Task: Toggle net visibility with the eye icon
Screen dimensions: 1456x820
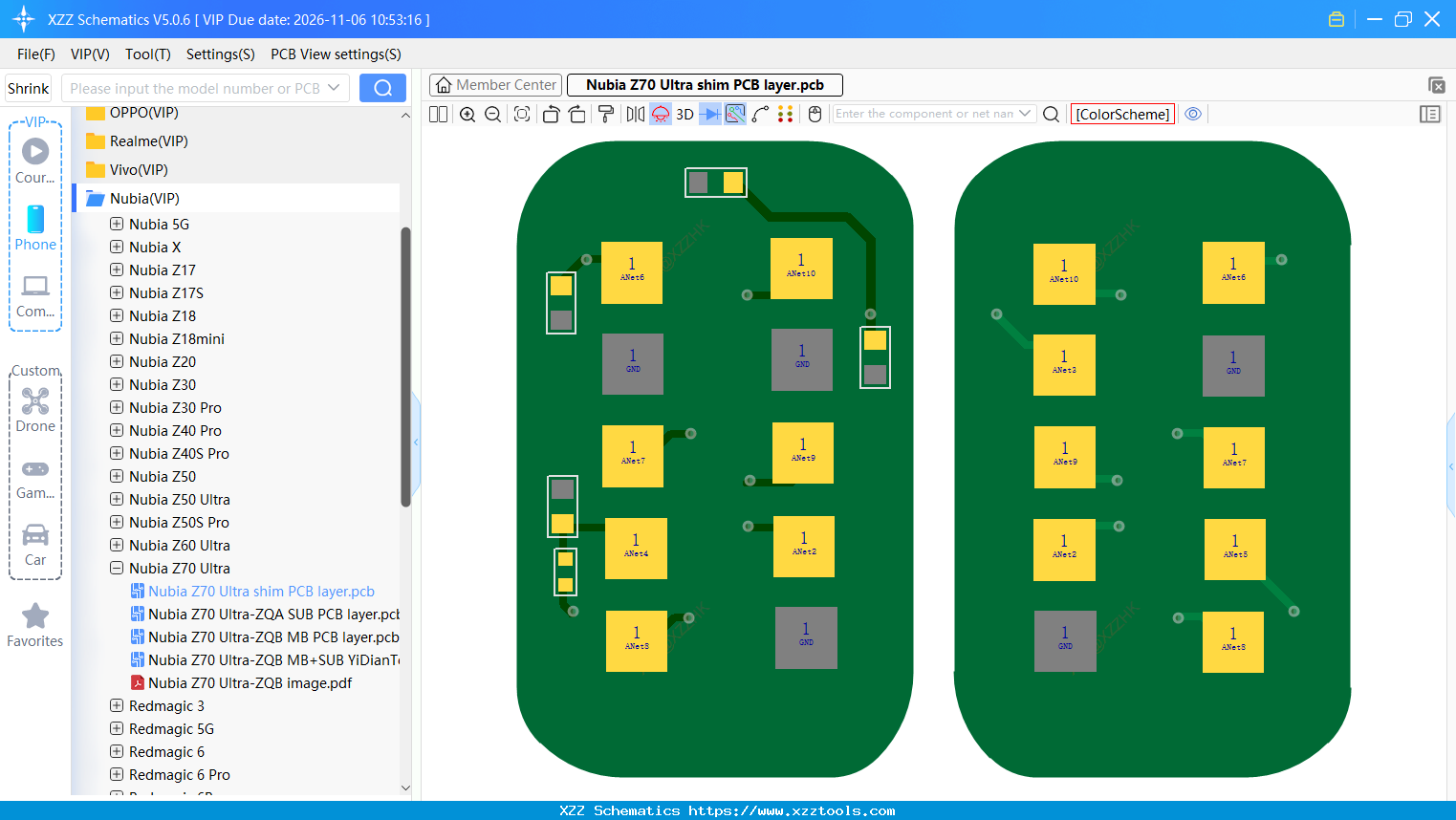Action: tap(1193, 114)
